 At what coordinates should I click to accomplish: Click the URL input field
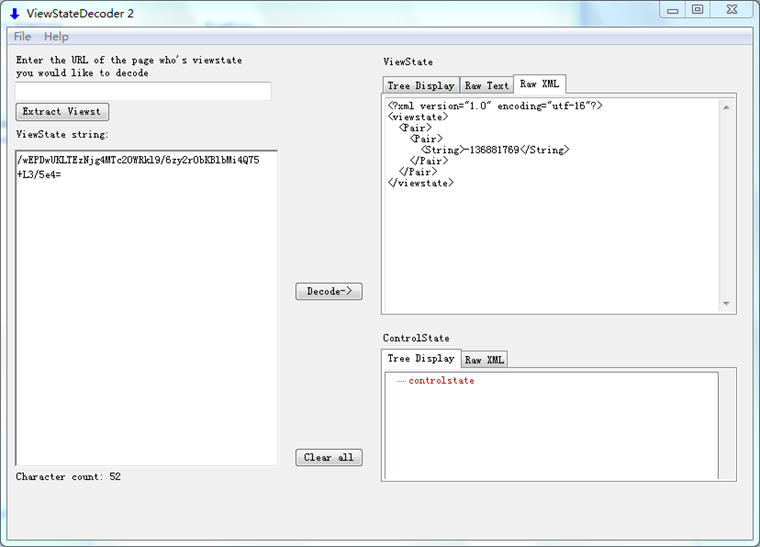click(x=143, y=91)
